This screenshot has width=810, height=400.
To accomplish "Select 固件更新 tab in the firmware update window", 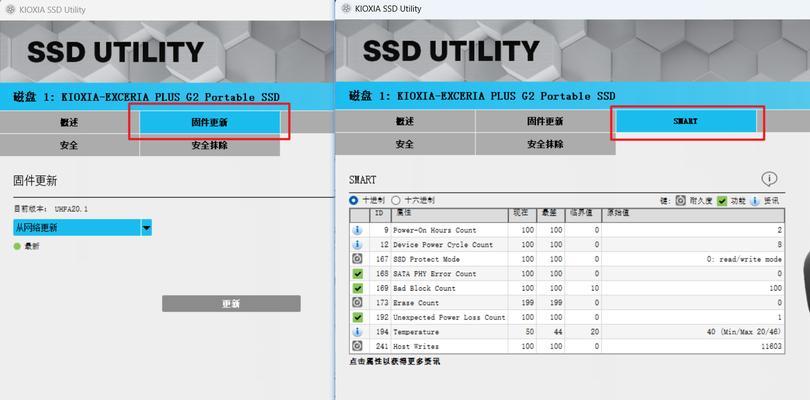I will tap(210, 122).
